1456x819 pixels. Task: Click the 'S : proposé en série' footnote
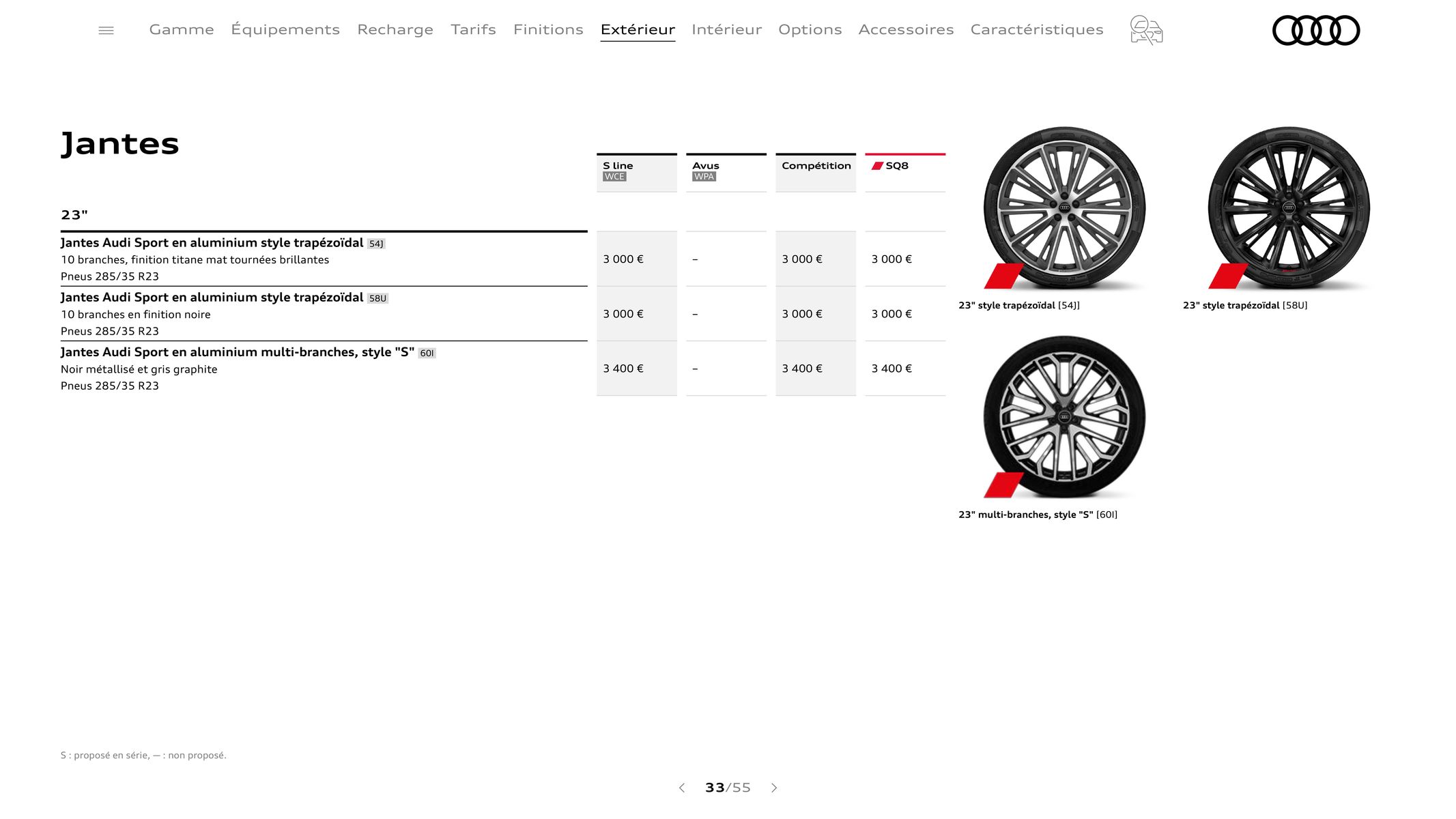click(x=143, y=755)
